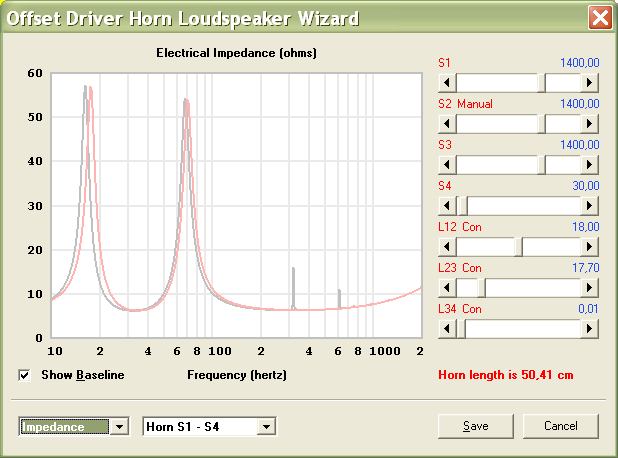Click the L12 Con label

[x=460, y=227]
